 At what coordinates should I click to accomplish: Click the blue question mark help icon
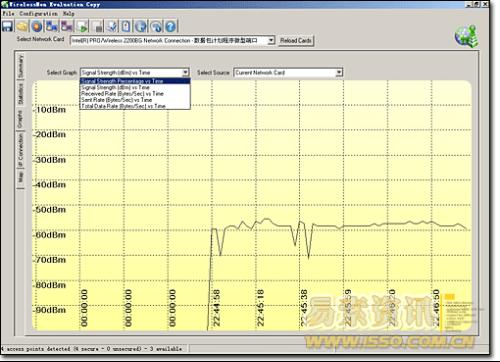(x=170, y=26)
